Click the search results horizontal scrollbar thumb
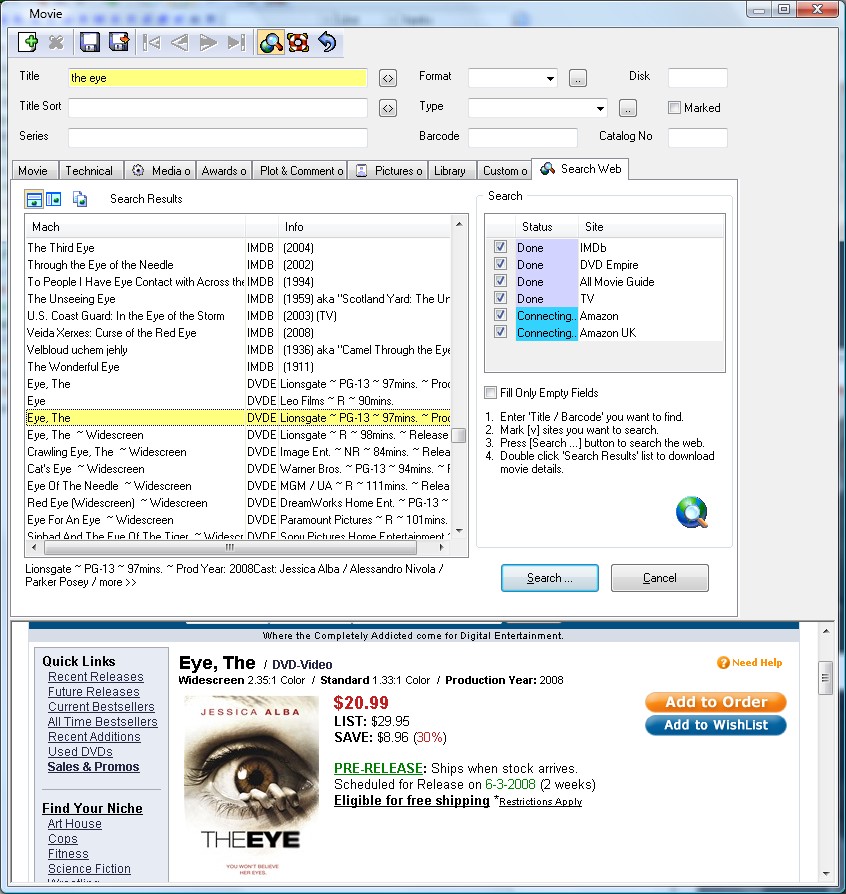The image size is (846, 894). point(230,548)
